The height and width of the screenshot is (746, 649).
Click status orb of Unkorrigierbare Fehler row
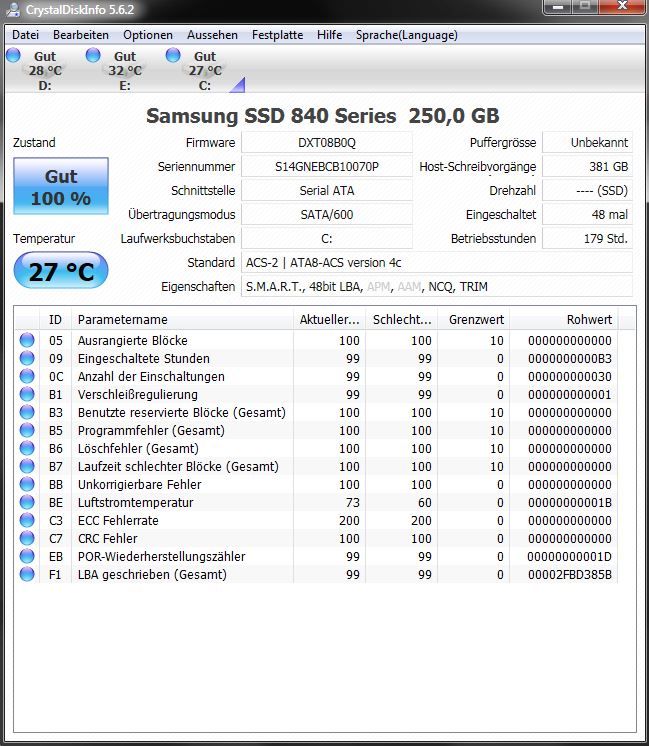27,484
